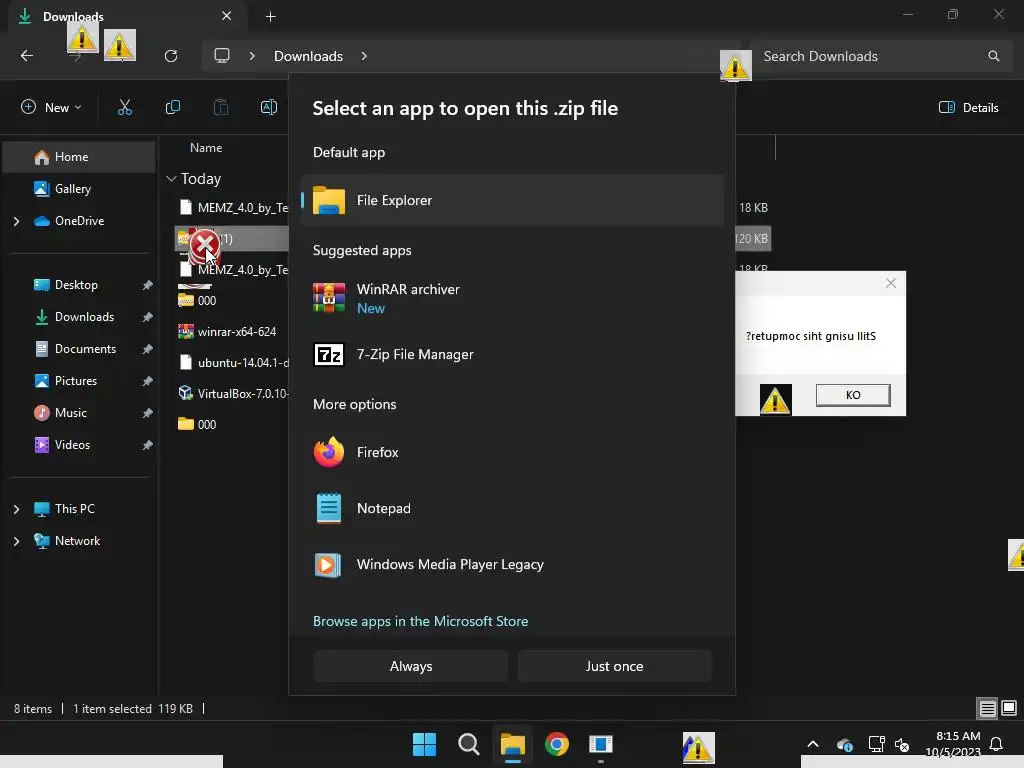
Task: Choose Firefox to open the zip
Action: point(513,452)
